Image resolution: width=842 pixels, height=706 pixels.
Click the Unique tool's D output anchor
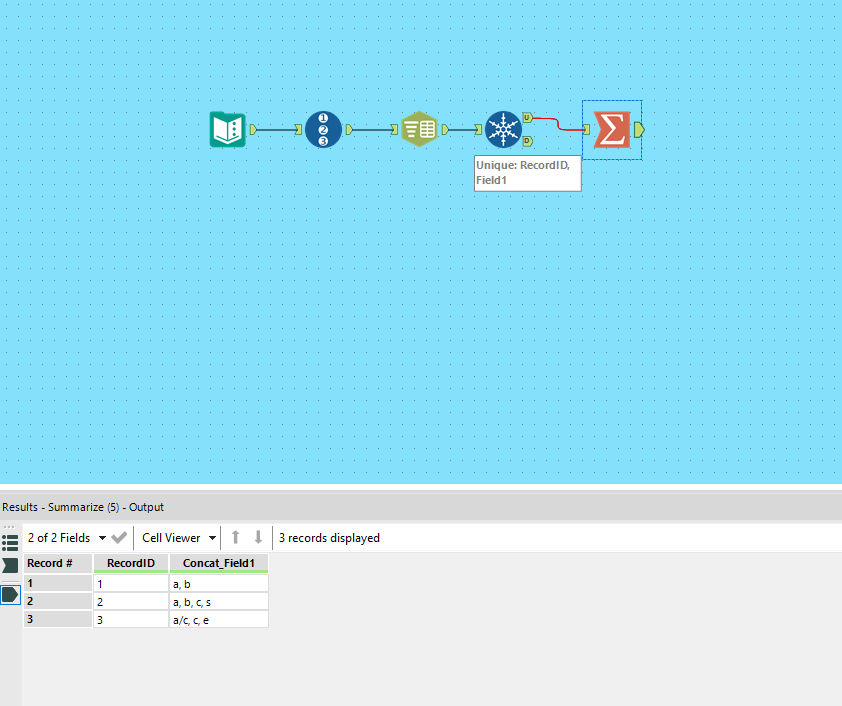click(x=527, y=141)
